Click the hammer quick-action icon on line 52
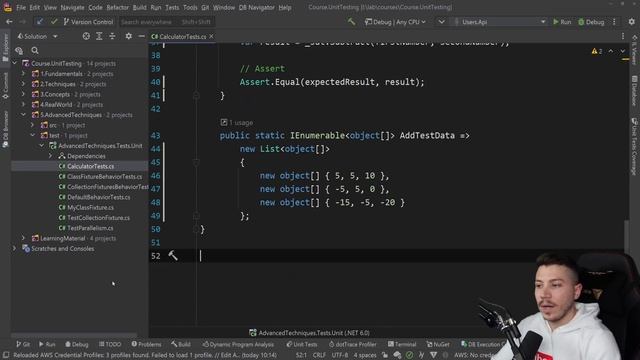The image size is (640, 360). pyautogui.click(x=173, y=256)
